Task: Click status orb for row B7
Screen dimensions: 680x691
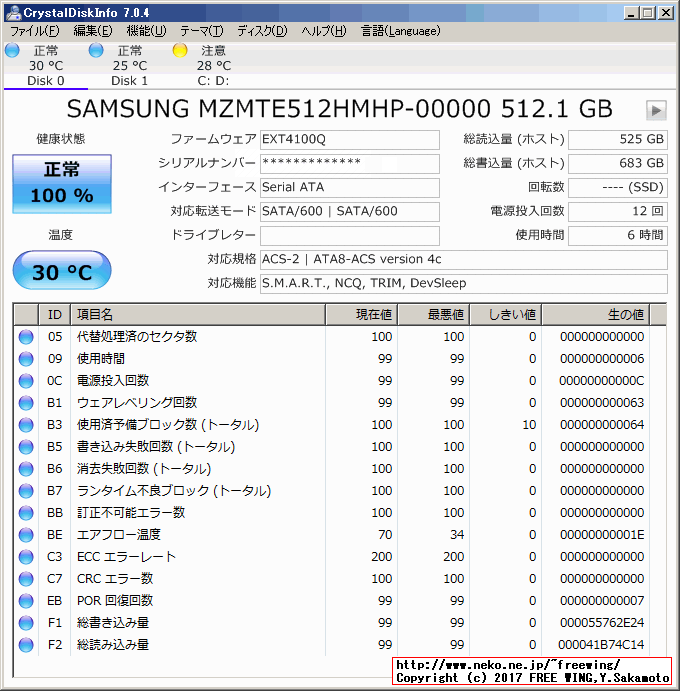Action: [x=26, y=491]
